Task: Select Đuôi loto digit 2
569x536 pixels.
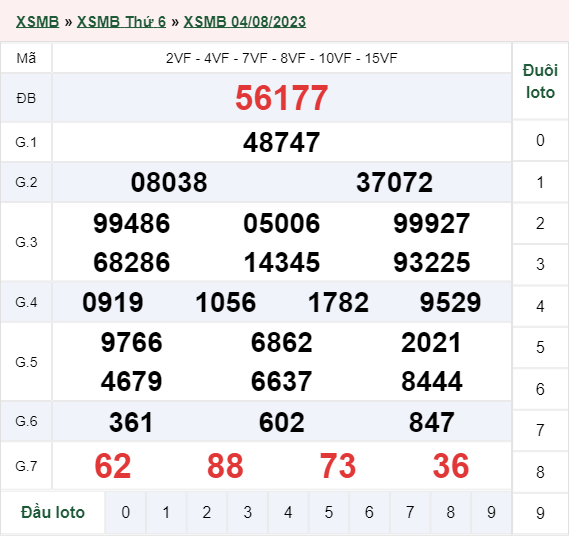Action: [540, 223]
